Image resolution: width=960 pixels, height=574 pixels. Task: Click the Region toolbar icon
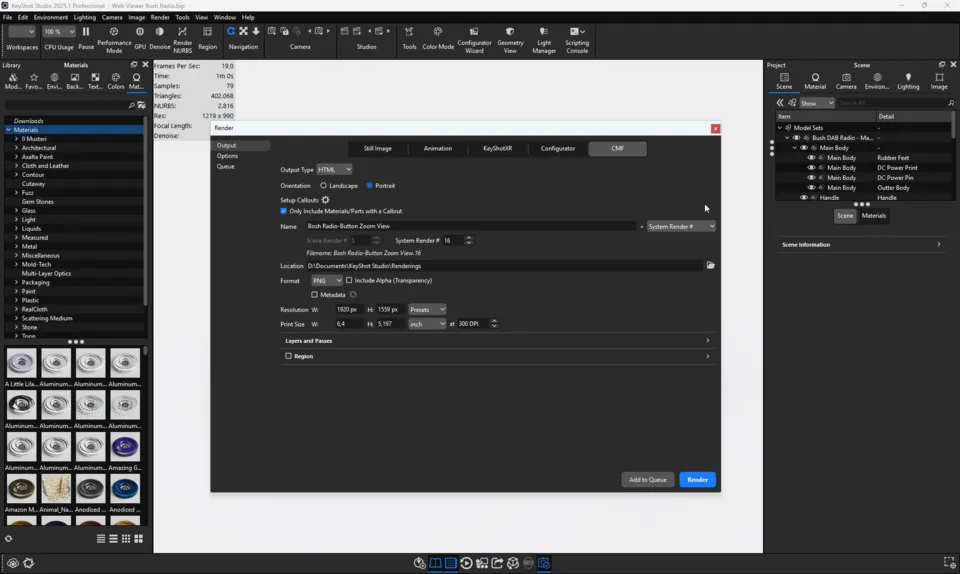tap(208, 32)
